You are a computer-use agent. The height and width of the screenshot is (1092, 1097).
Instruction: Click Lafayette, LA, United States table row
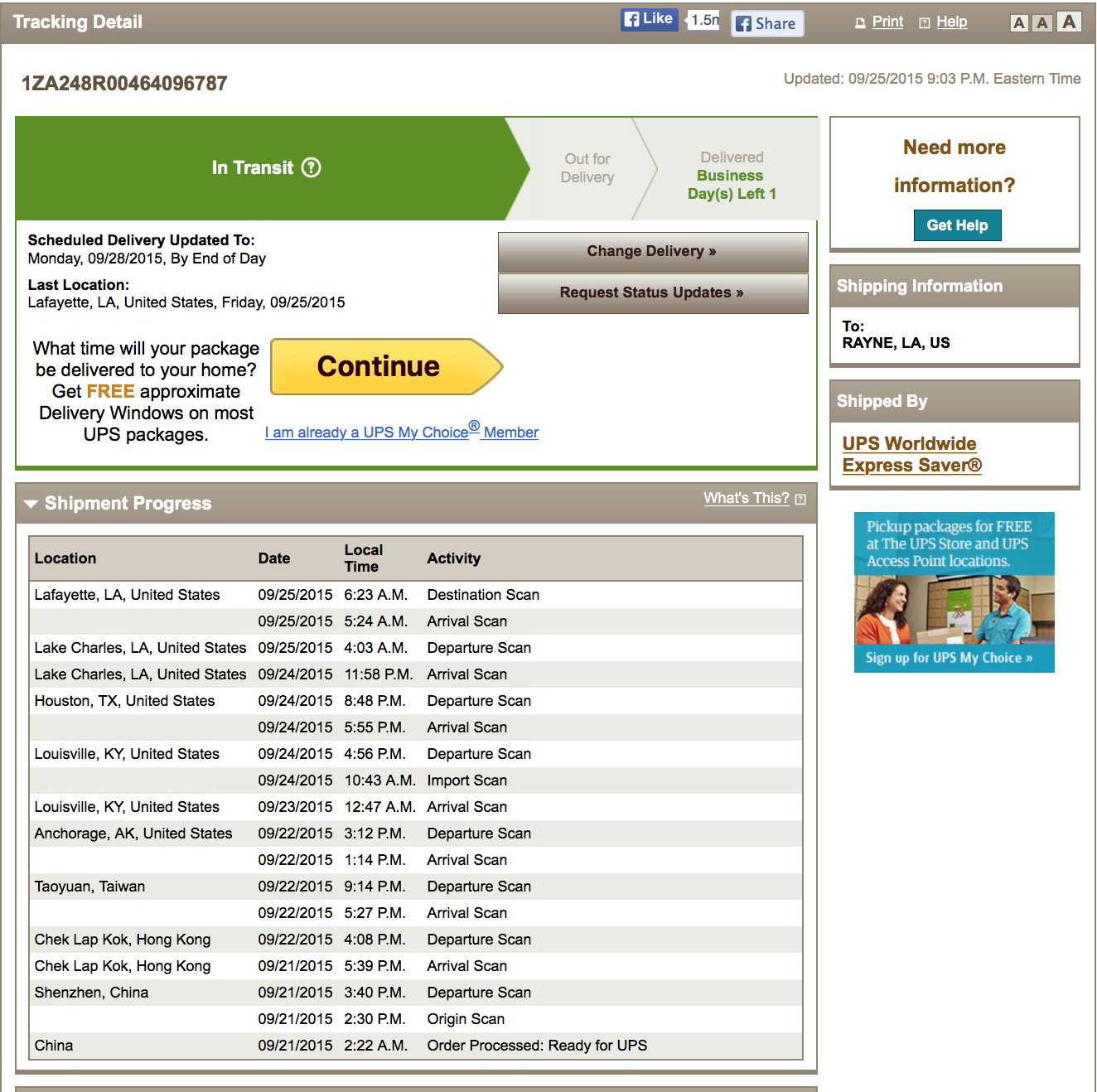pos(416,595)
